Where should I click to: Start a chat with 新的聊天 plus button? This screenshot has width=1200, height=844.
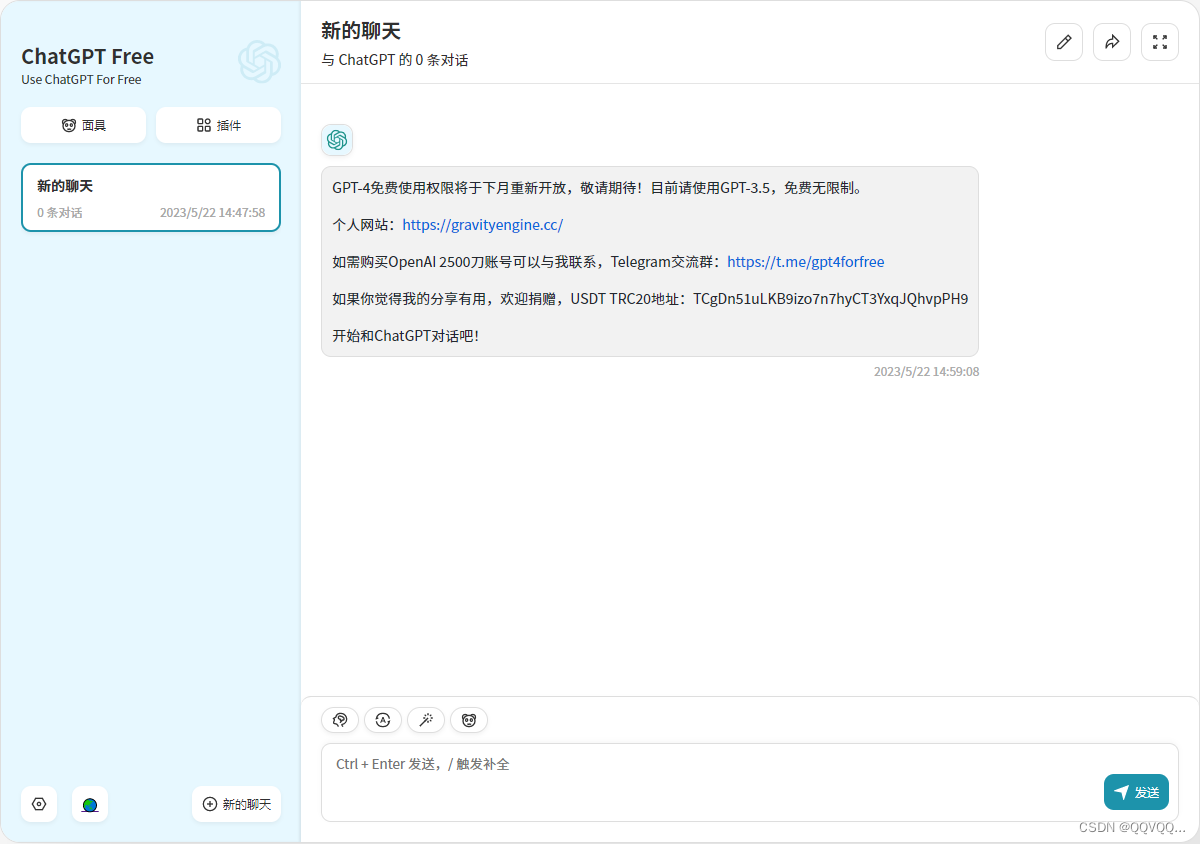point(237,804)
